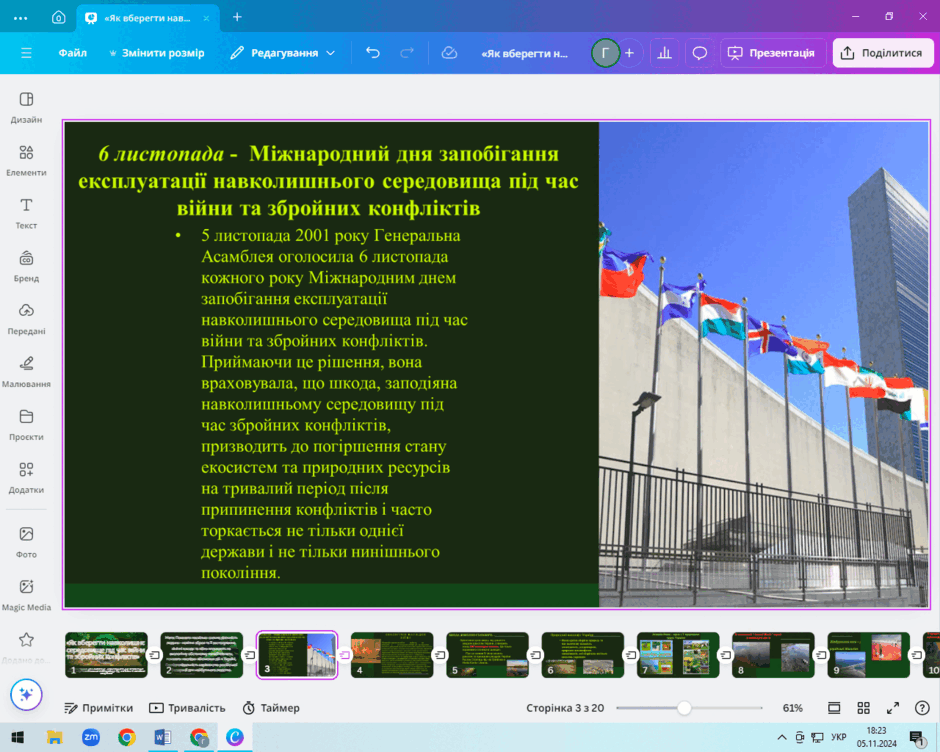Open the Дизайн panel in sidebar

[x=26, y=107]
